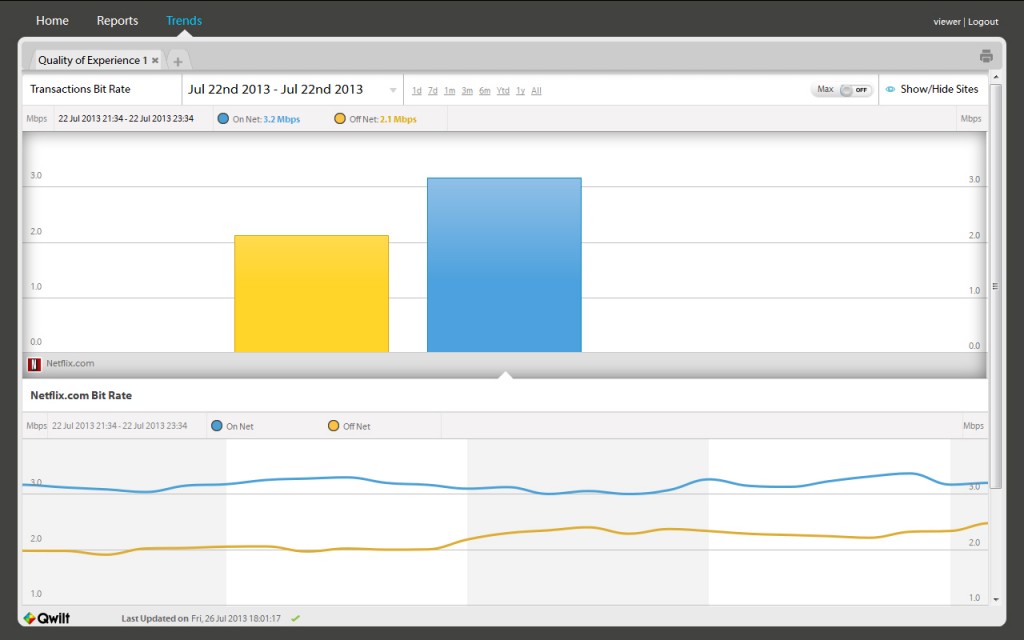The width and height of the screenshot is (1024, 640).
Task: Toggle On Net circle in Netflix Bit Rate legend
Action: (217, 426)
